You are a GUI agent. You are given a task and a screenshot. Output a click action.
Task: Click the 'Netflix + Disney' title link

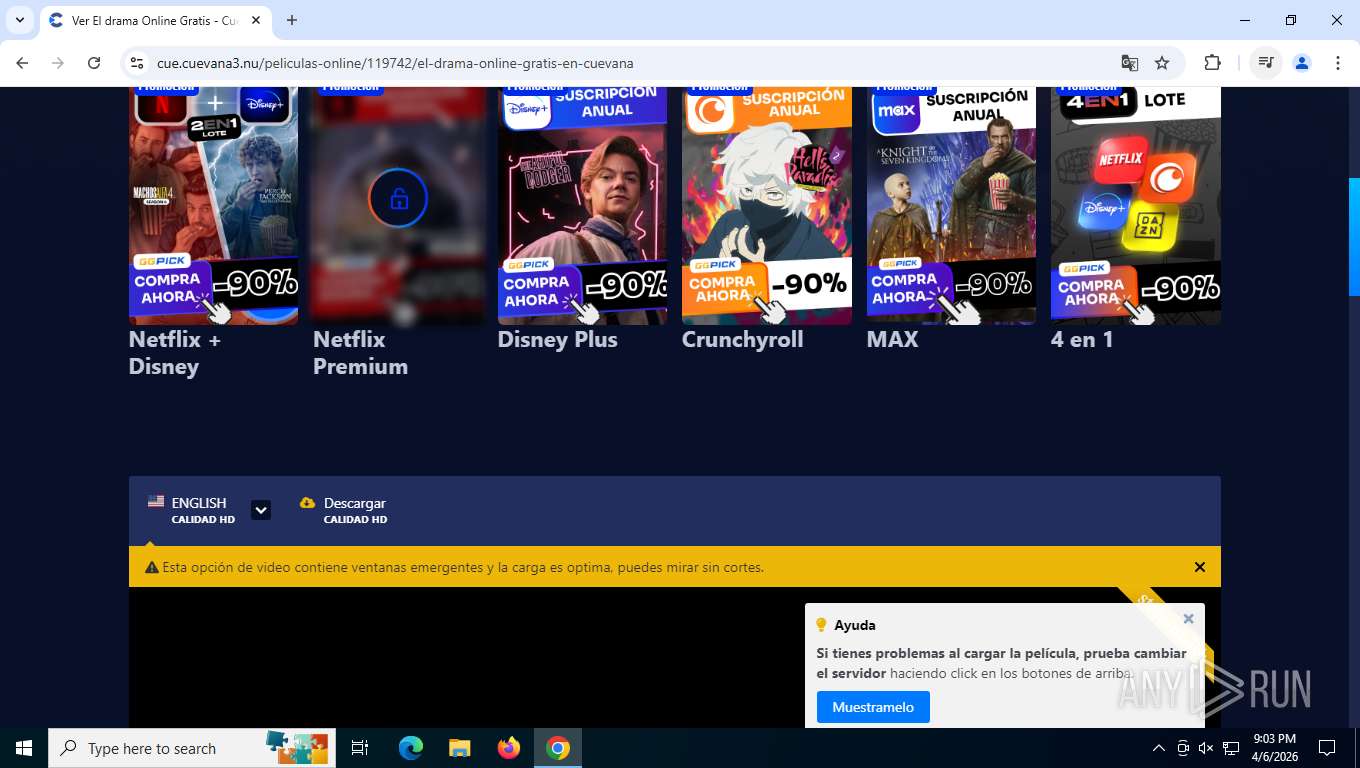click(175, 353)
